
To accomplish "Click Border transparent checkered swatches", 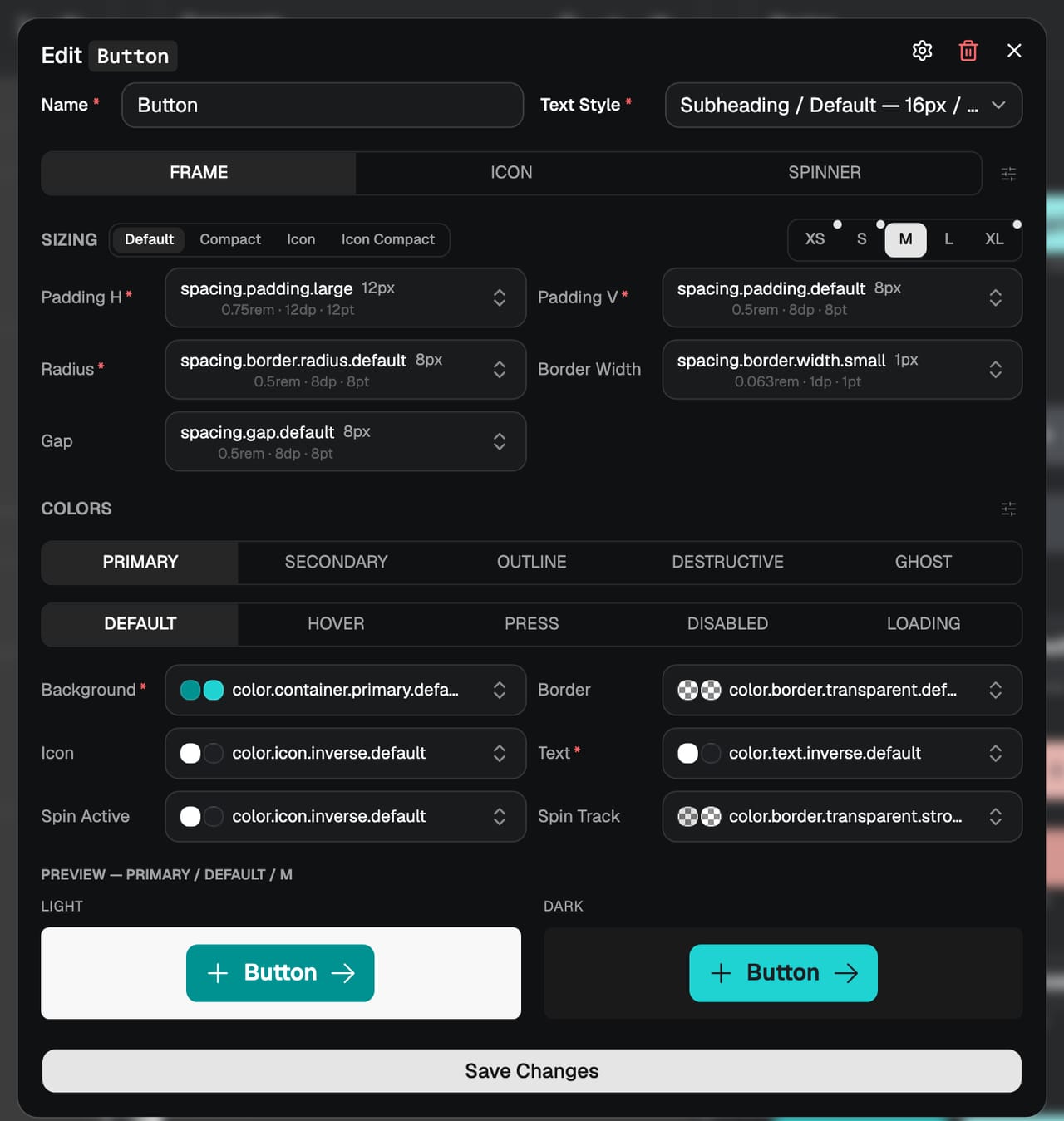I will click(699, 690).
